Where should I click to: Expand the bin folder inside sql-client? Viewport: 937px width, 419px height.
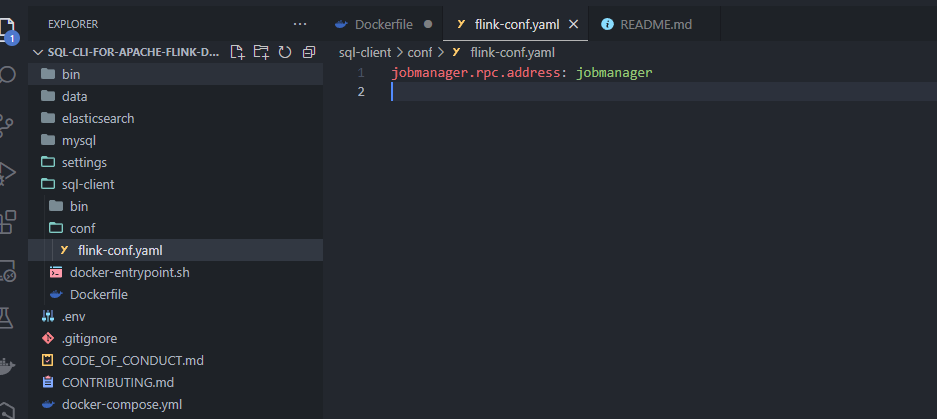click(x=175, y=206)
